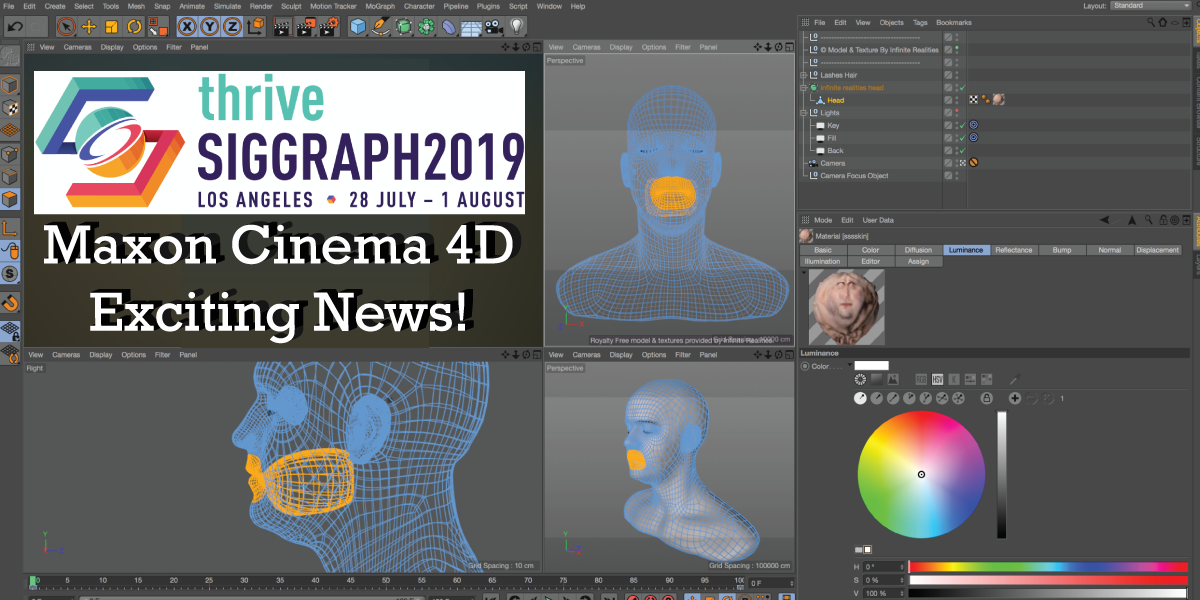Screen dimensions: 1200x600
Task: Switch to the Reflectance tab in the Material editor
Action: (1014, 250)
